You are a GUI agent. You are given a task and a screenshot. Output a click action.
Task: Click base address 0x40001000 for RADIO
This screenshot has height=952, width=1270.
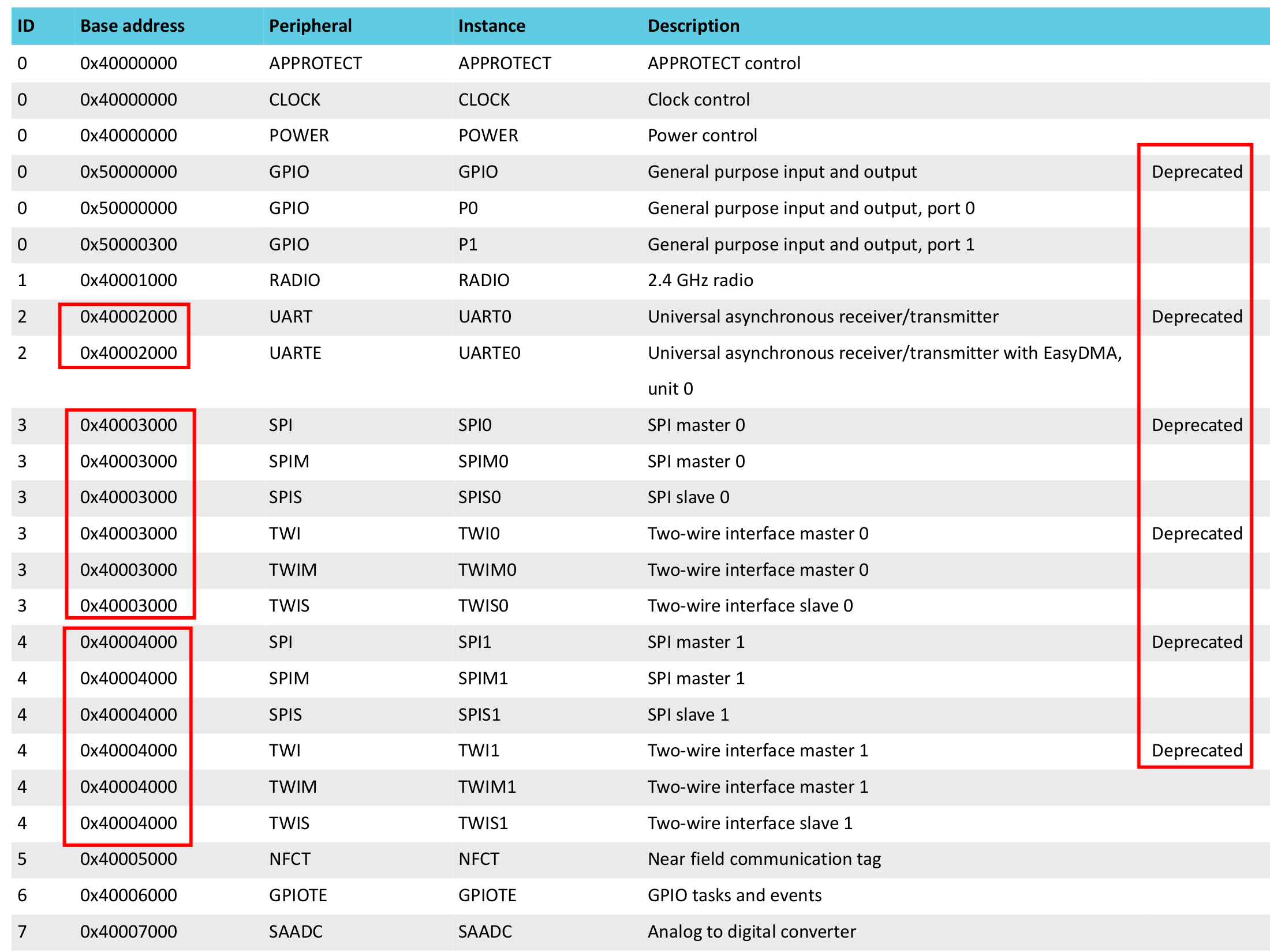pyautogui.click(x=129, y=280)
